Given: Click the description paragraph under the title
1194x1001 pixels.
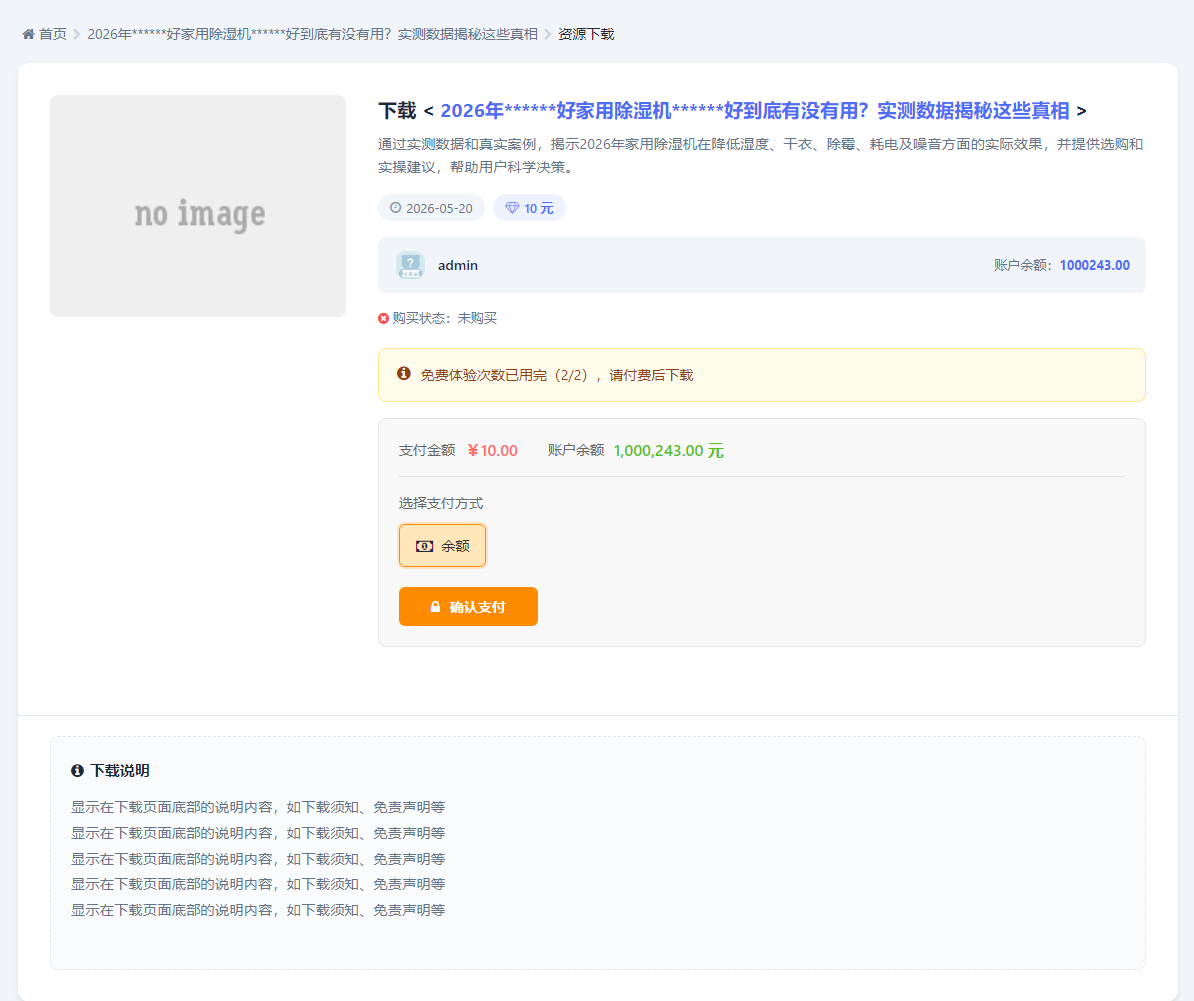Looking at the screenshot, I should coord(760,155).
